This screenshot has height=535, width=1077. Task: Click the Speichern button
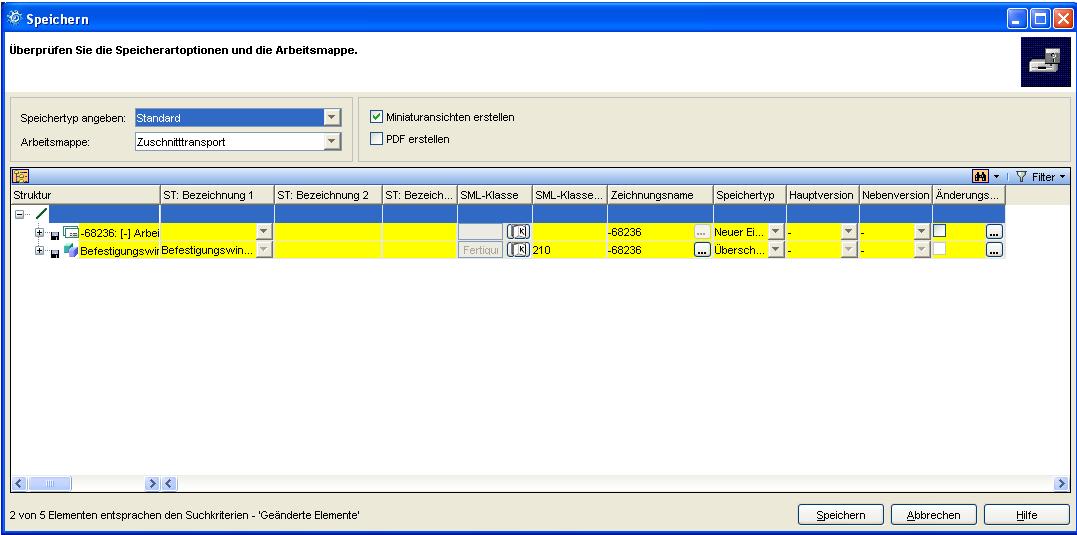pyautogui.click(x=841, y=515)
